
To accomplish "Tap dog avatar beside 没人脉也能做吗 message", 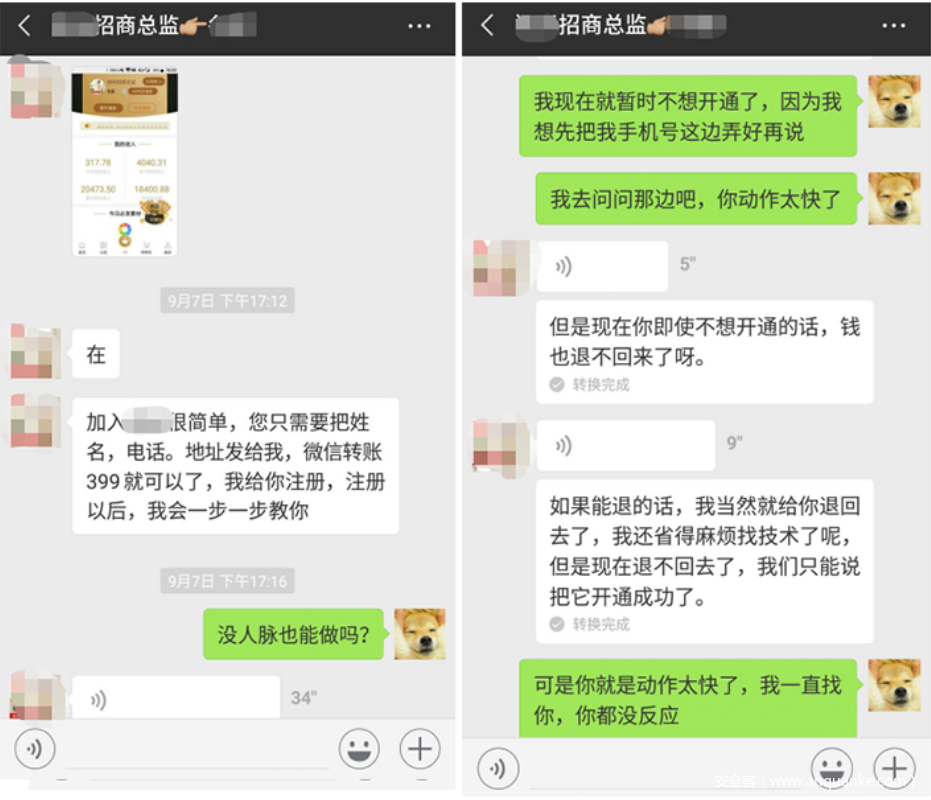I will pos(420,634).
